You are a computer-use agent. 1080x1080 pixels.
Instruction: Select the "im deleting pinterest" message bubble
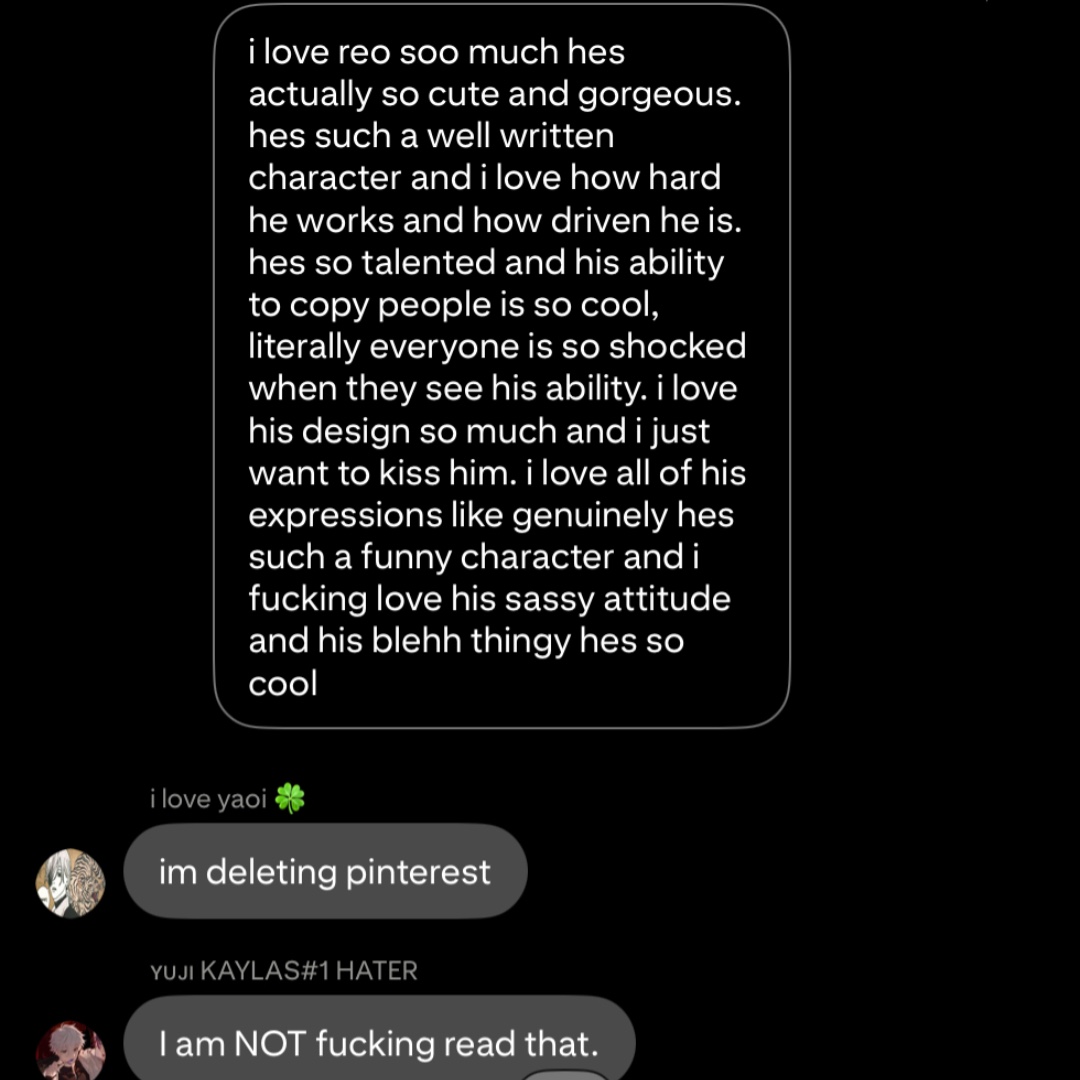325,872
